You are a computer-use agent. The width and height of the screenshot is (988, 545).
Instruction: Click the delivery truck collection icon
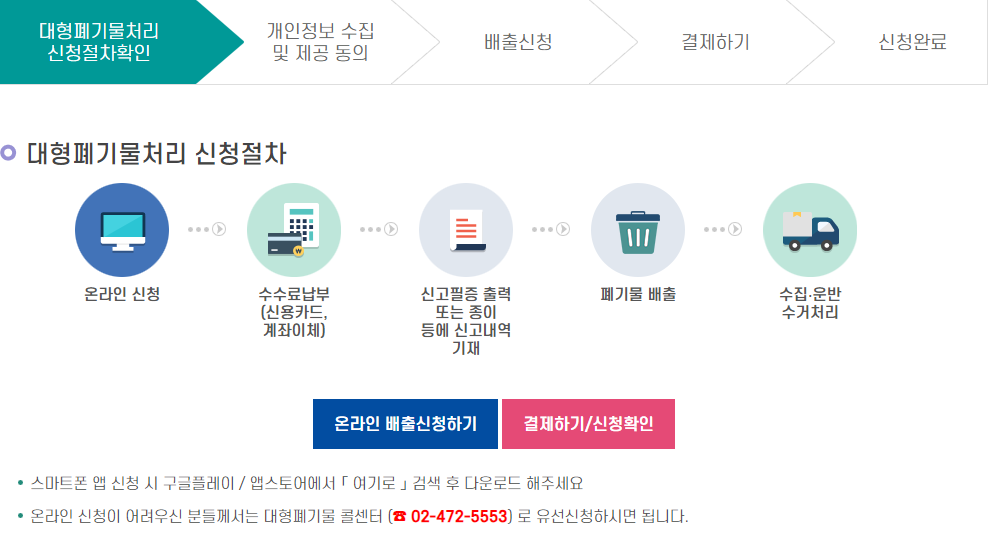[810, 230]
